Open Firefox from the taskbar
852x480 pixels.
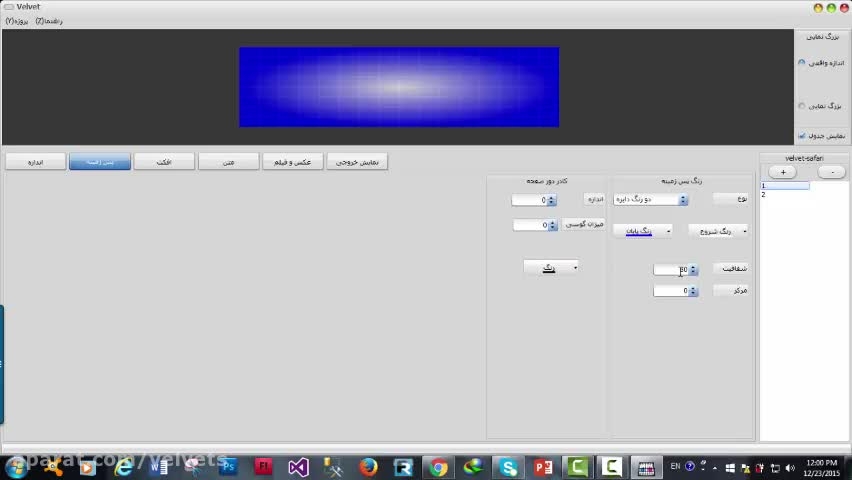[x=368, y=467]
